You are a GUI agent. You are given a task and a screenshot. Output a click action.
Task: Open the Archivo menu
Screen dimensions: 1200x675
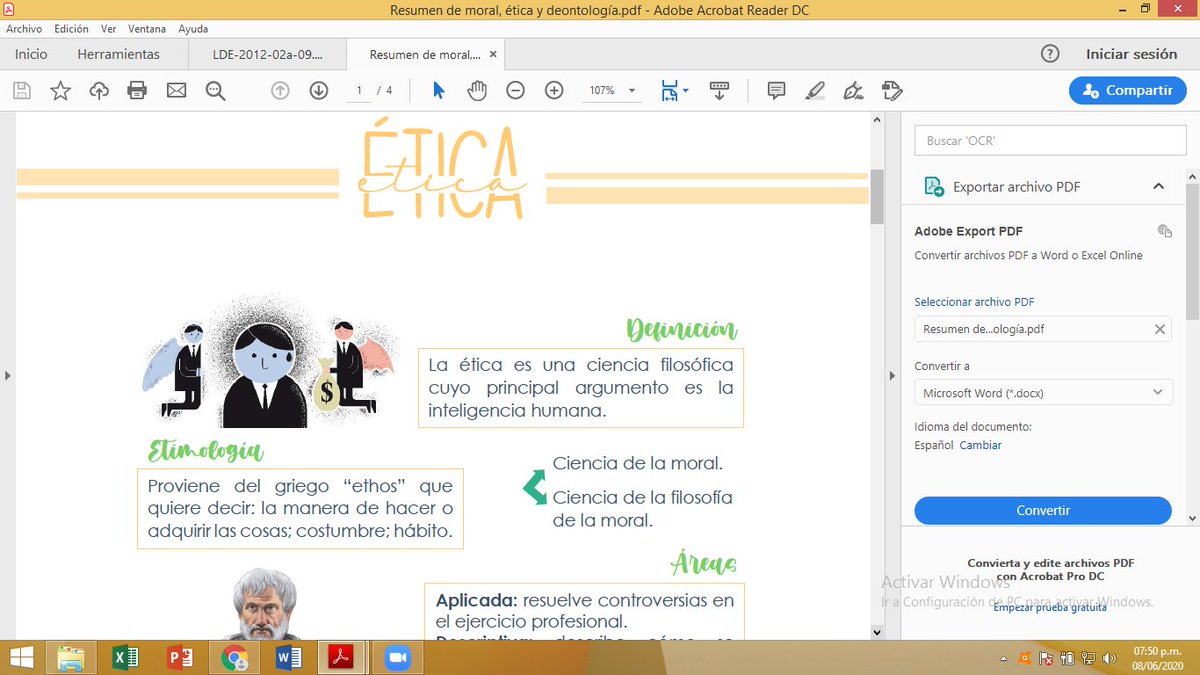(24, 29)
